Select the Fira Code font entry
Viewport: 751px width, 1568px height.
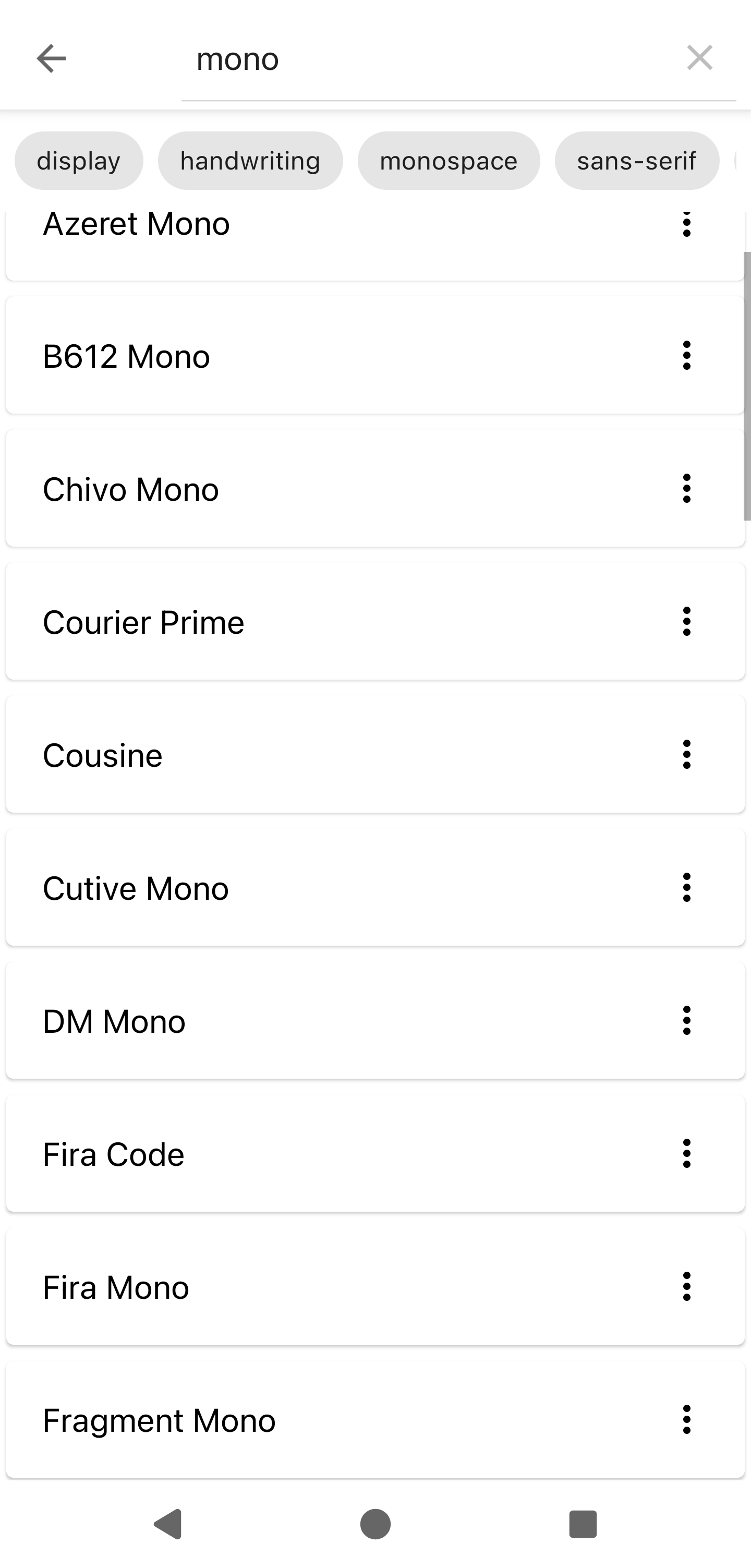point(375,1153)
